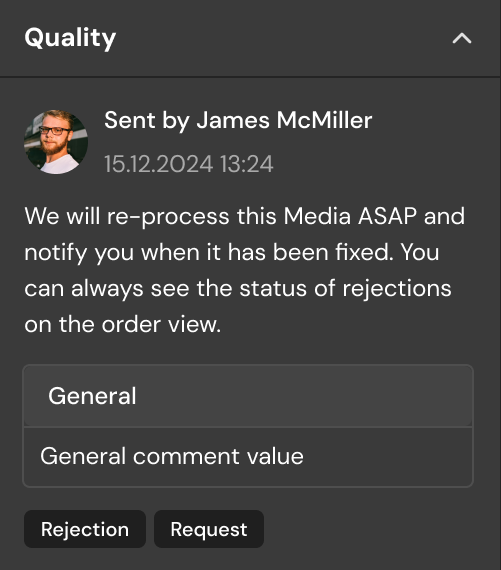Click the word 'comment' in the comment value

pos(186,457)
